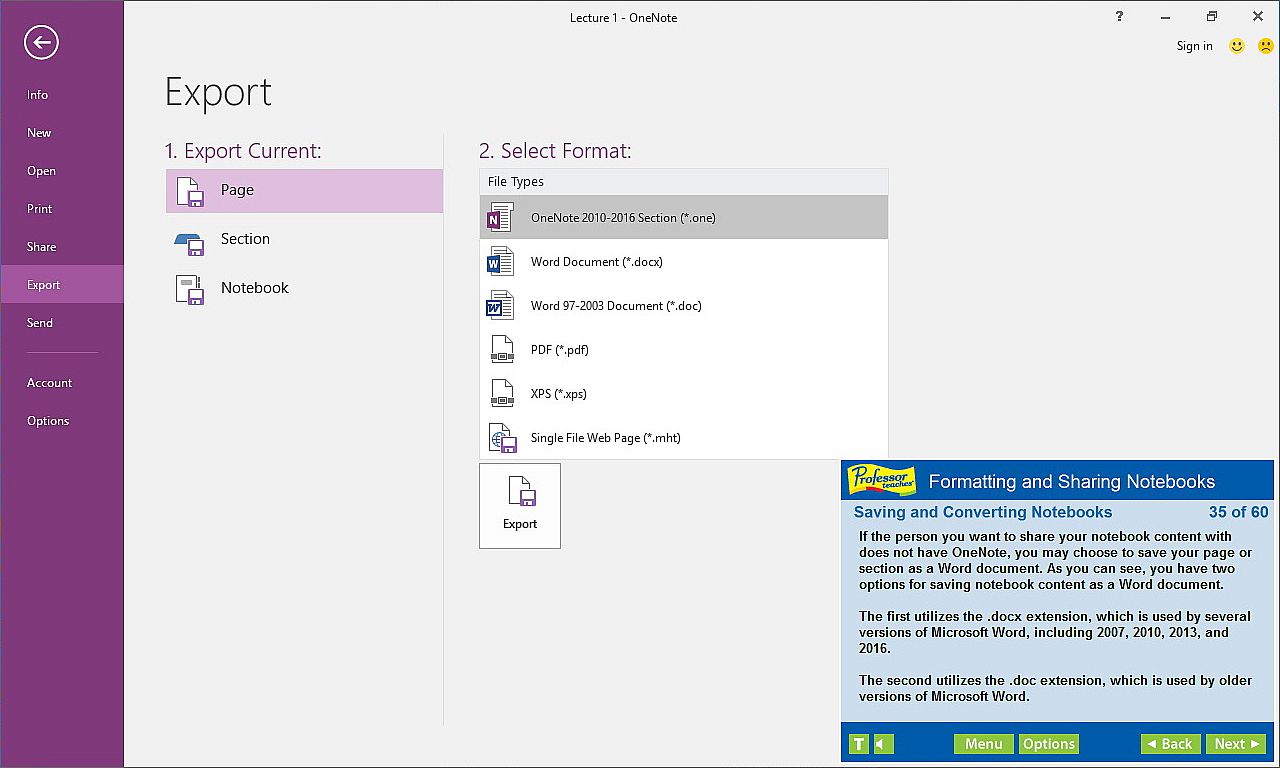Open the backstage Options entry in the sidebar
The height and width of the screenshot is (768, 1280).
tap(62, 421)
